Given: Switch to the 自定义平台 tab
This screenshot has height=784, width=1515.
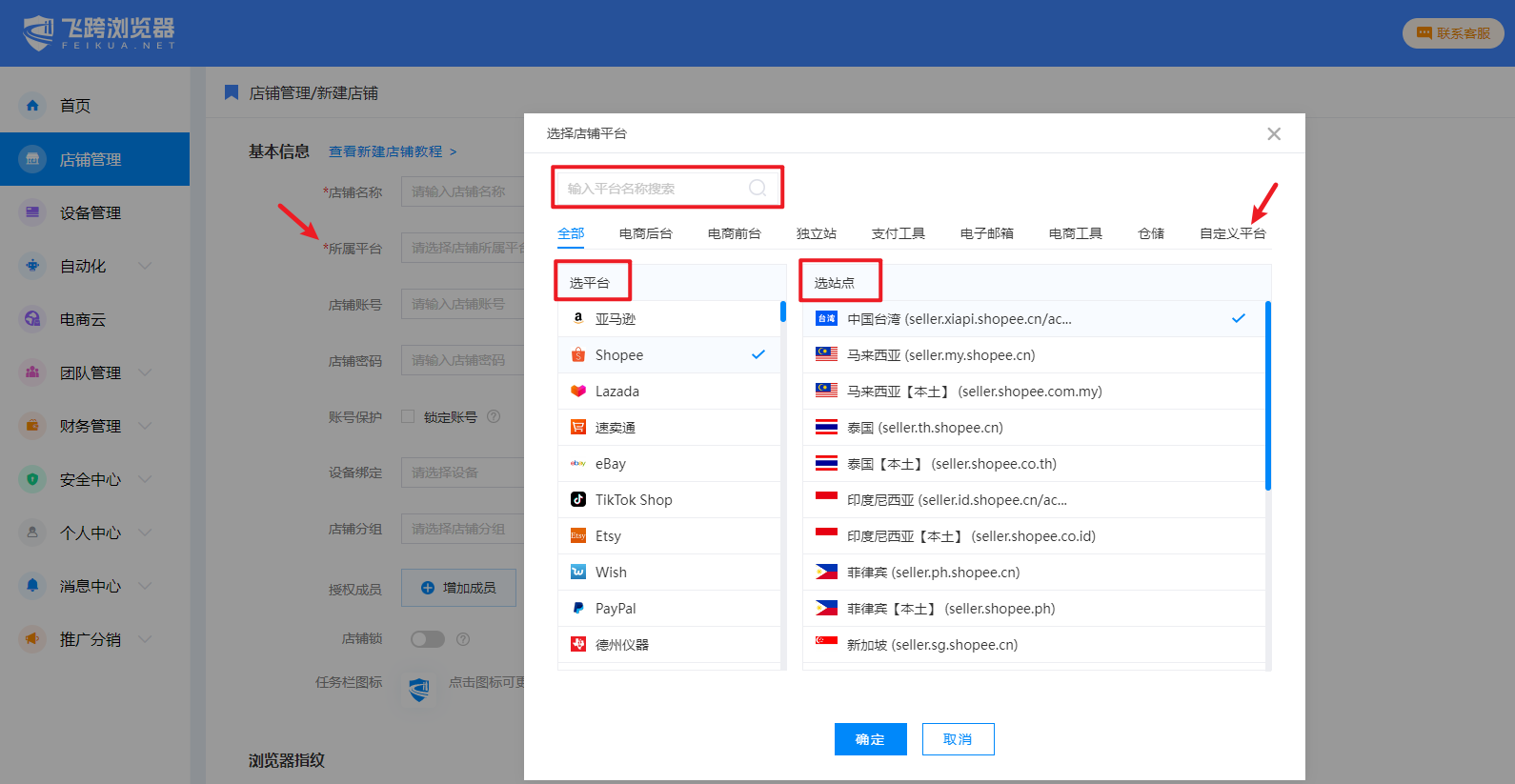Looking at the screenshot, I should point(1232,233).
